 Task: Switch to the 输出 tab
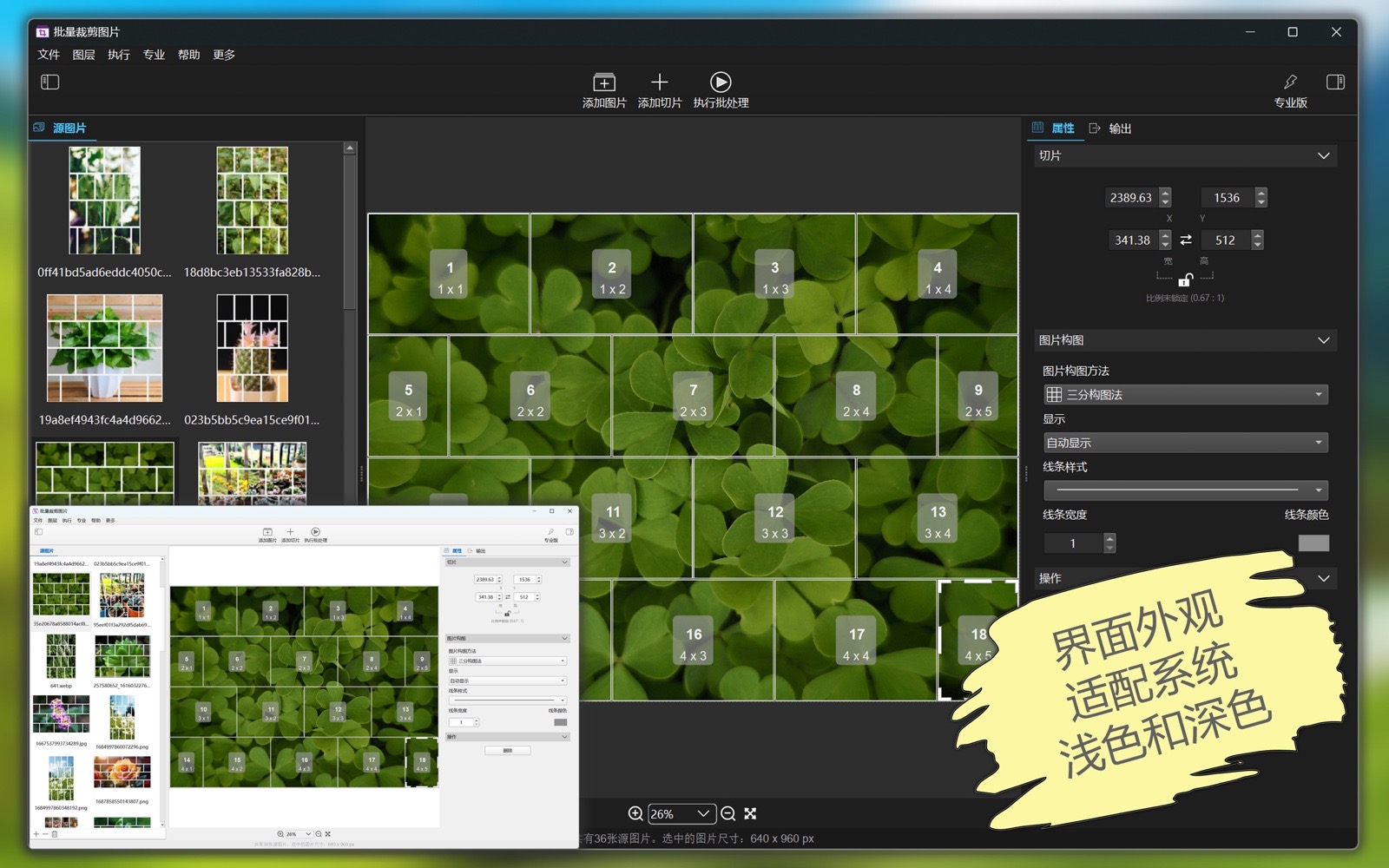1119,128
